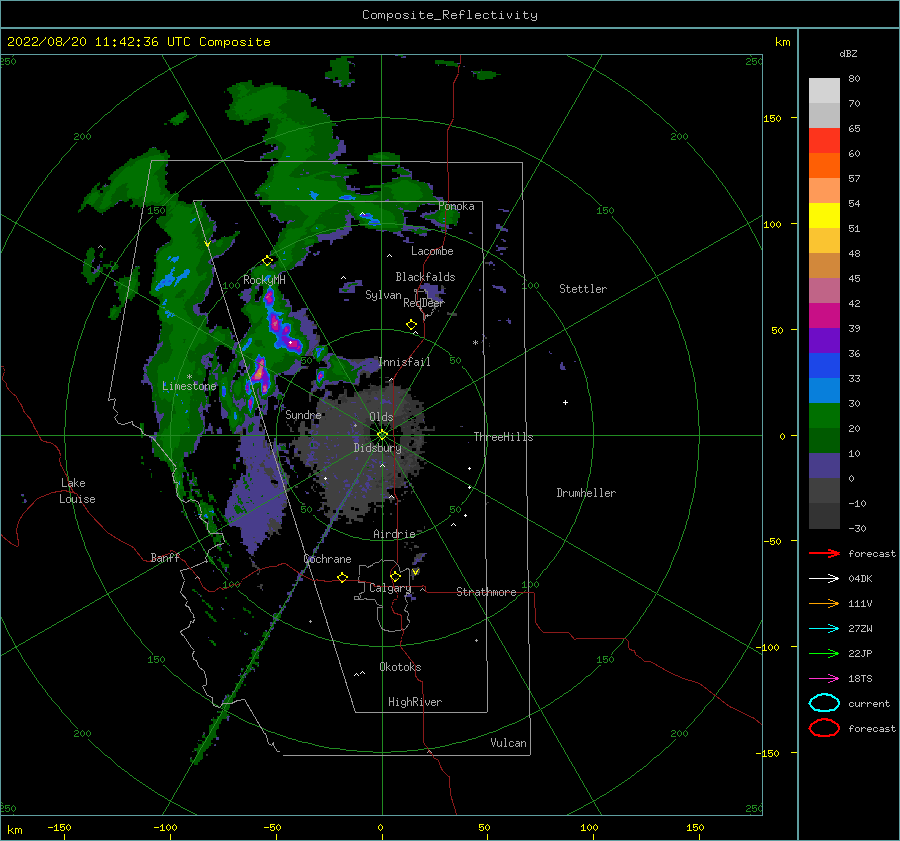The height and width of the screenshot is (841, 900).
Task: Click the Airdrie city label
Action: (394, 534)
